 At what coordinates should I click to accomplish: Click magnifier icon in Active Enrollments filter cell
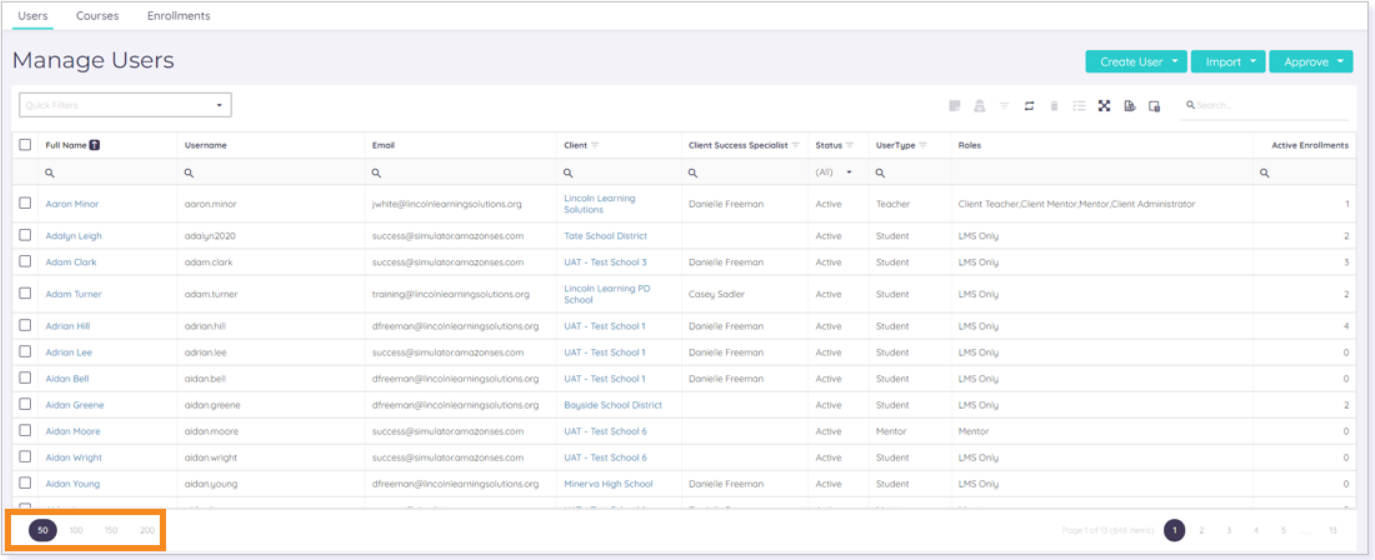click(1264, 173)
